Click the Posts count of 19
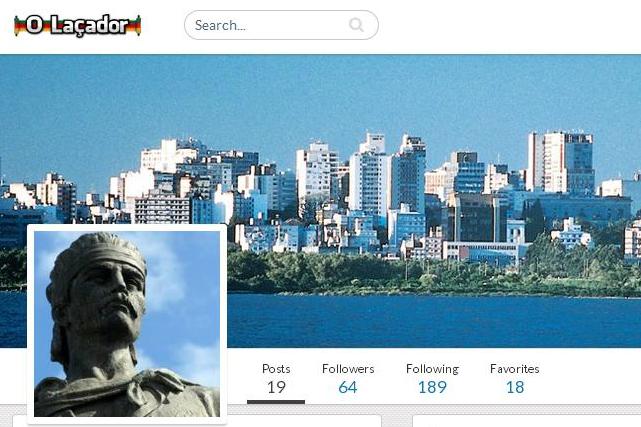 (x=276, y=387)
